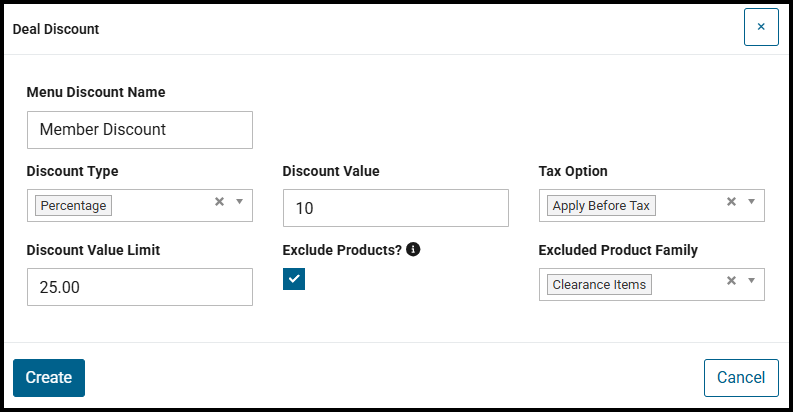Click into the Discount Value field
Image resolution: width=793 pixels, height=412 pixels.
tap(396, 208)
